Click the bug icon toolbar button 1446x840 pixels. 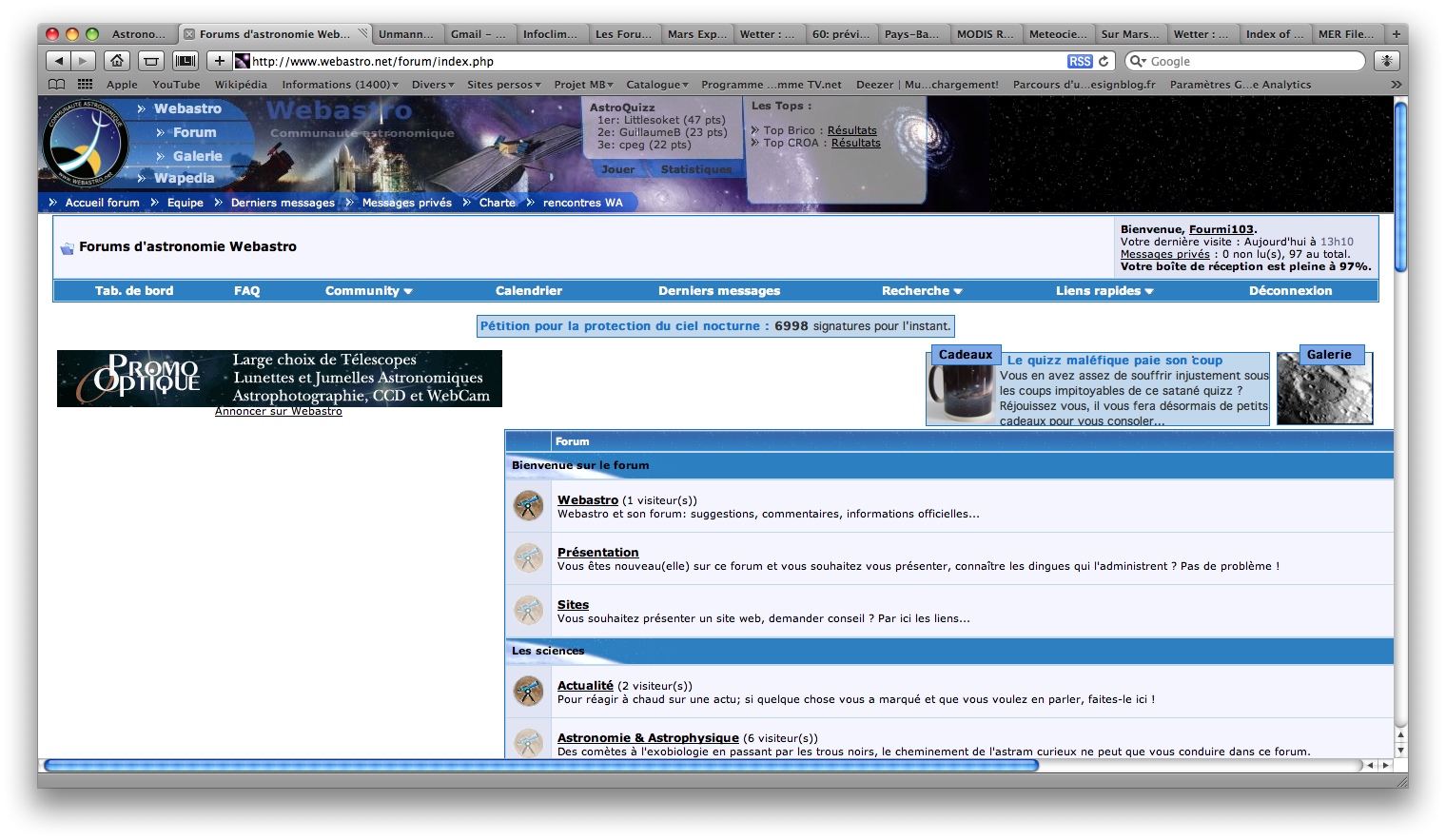(1387, 61)
